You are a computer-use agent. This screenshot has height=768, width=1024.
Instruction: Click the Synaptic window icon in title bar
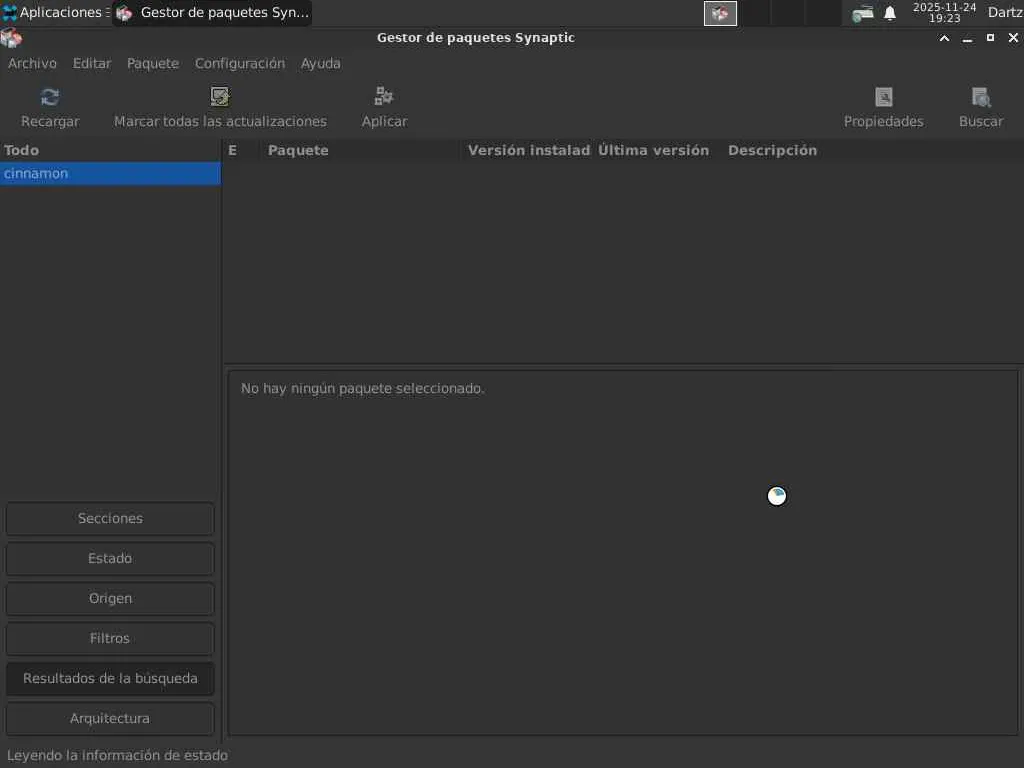point(11,38)
